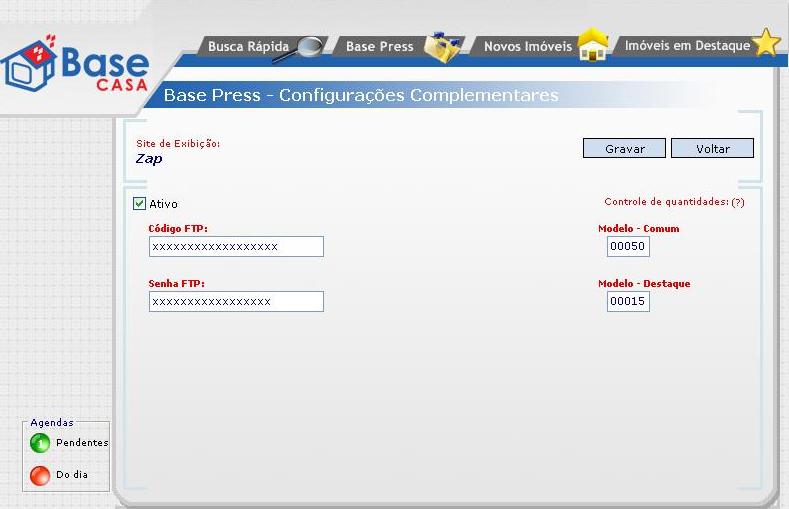
Task: Open Pendentes via the green circle icon
Action: 40,443
